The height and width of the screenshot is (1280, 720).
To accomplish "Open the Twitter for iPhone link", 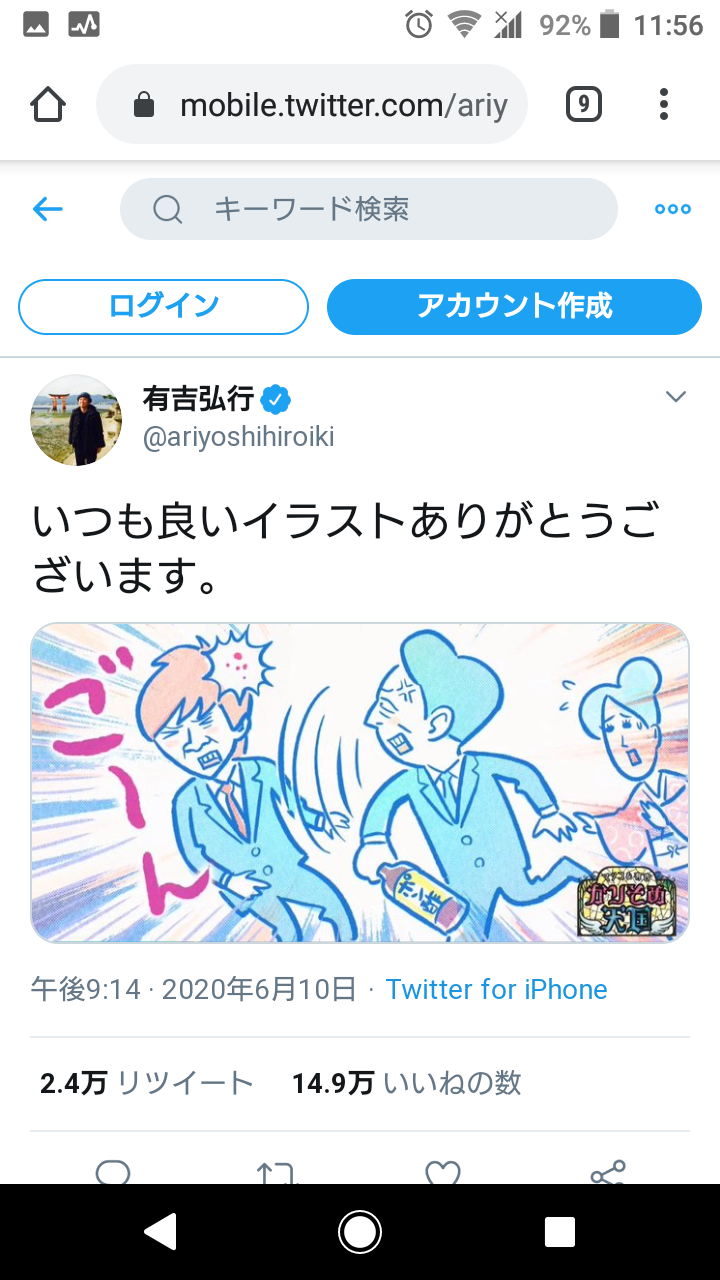I will point(497,989).
